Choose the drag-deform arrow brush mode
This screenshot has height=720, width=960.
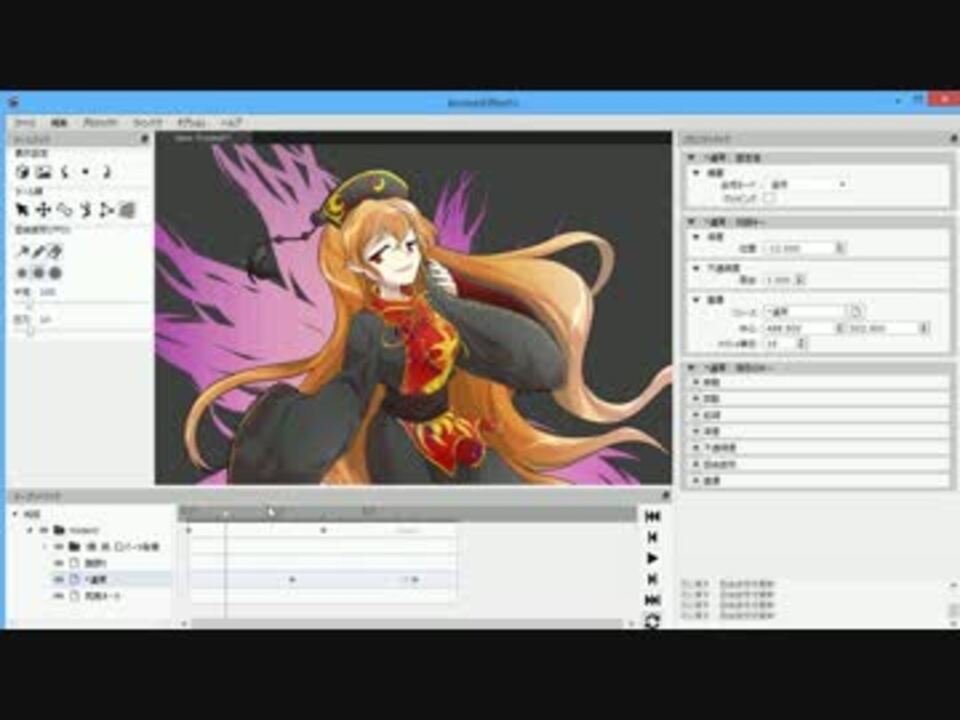[x=23, y=251]
